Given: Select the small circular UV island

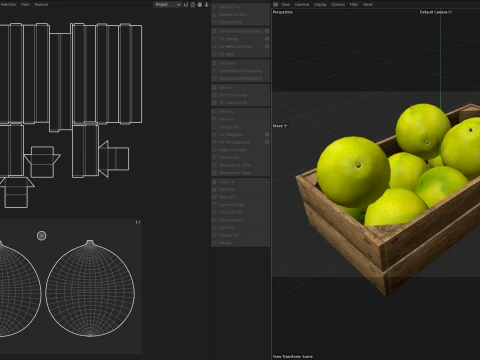Looking at the screenshot, I should 41,236.
